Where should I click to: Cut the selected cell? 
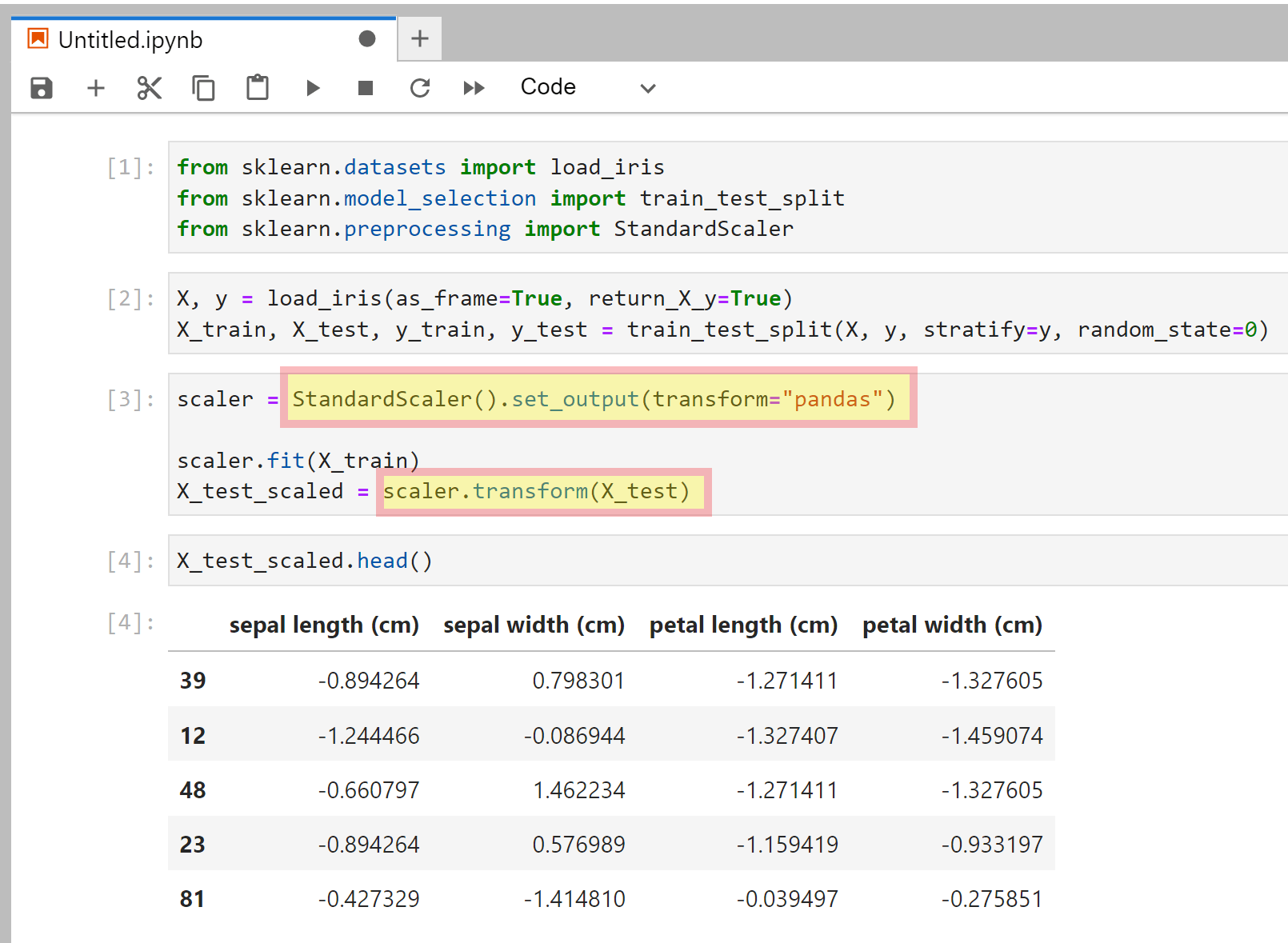click(x=149, y=88)
